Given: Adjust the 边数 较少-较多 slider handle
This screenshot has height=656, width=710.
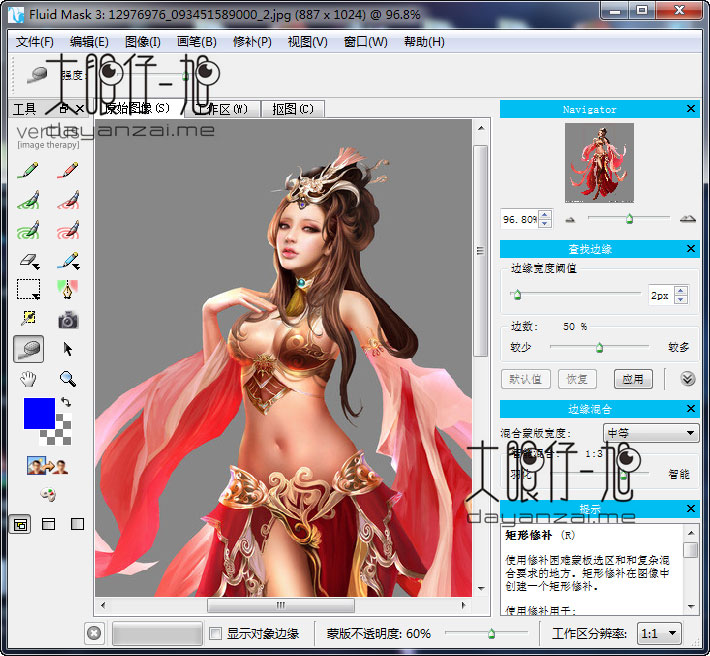Looking at the screenshot, I should click(600, 347).
